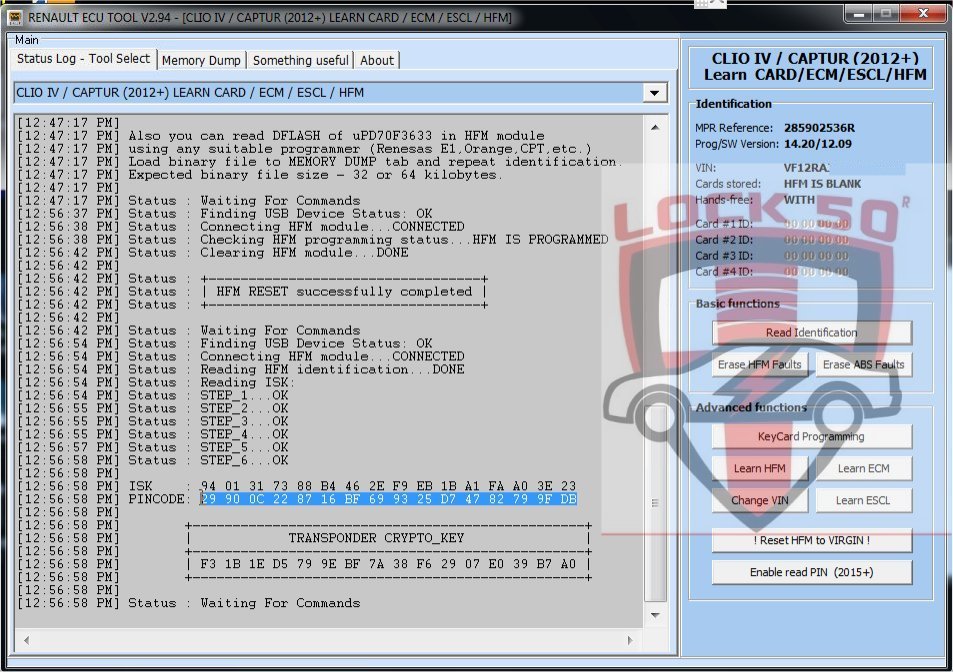Screen dimensions: 953x672
Task: Select the Status Log - Tool Select tab
Action: (84, 59)
